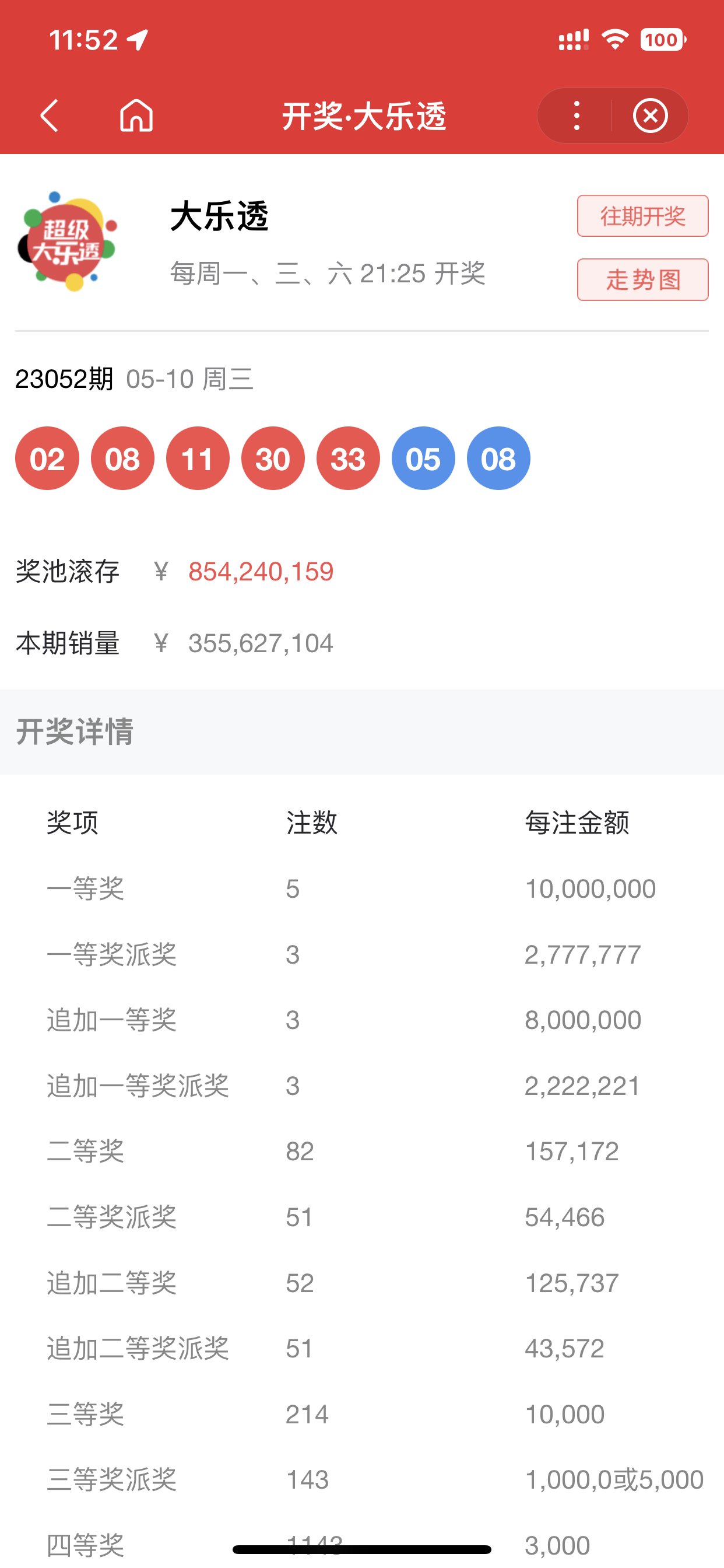The image size is (724, 1568).
Task: Tap the draw schedule 每周一、三、六 21:25 开奖
Action: pos(328,274)
